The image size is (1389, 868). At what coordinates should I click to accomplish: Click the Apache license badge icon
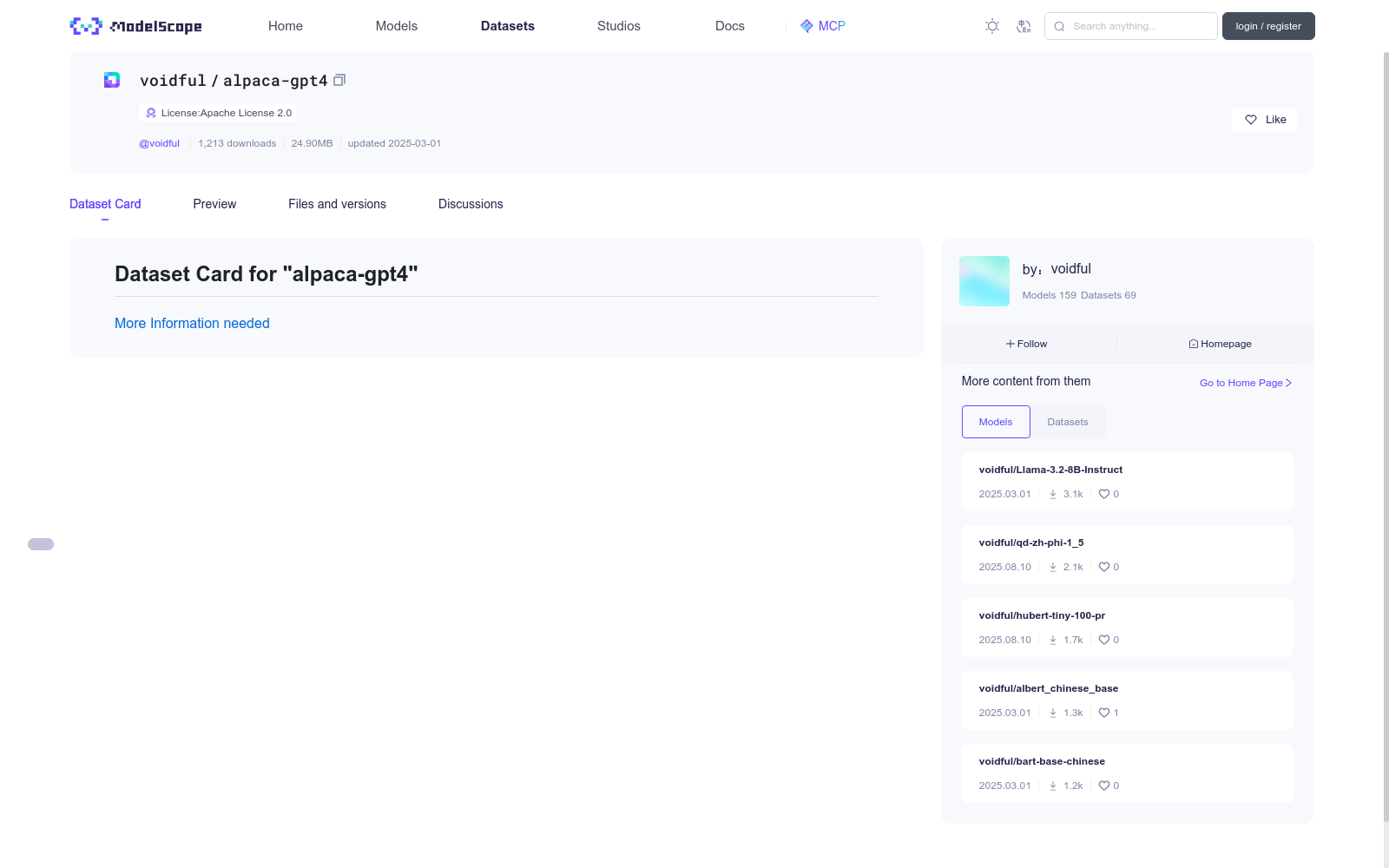tap(151, 113)
